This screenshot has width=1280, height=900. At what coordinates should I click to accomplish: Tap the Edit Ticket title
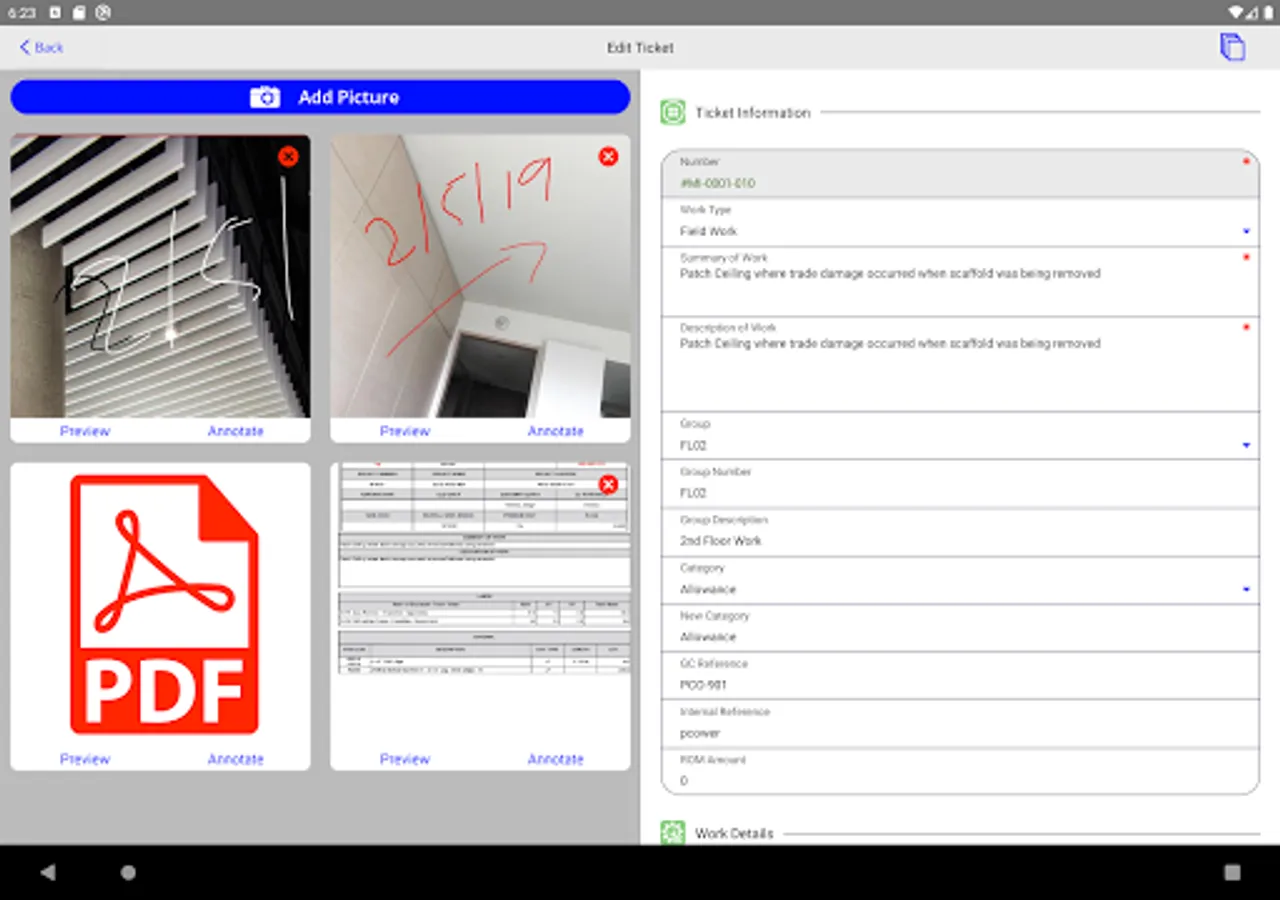coord(640,47)
